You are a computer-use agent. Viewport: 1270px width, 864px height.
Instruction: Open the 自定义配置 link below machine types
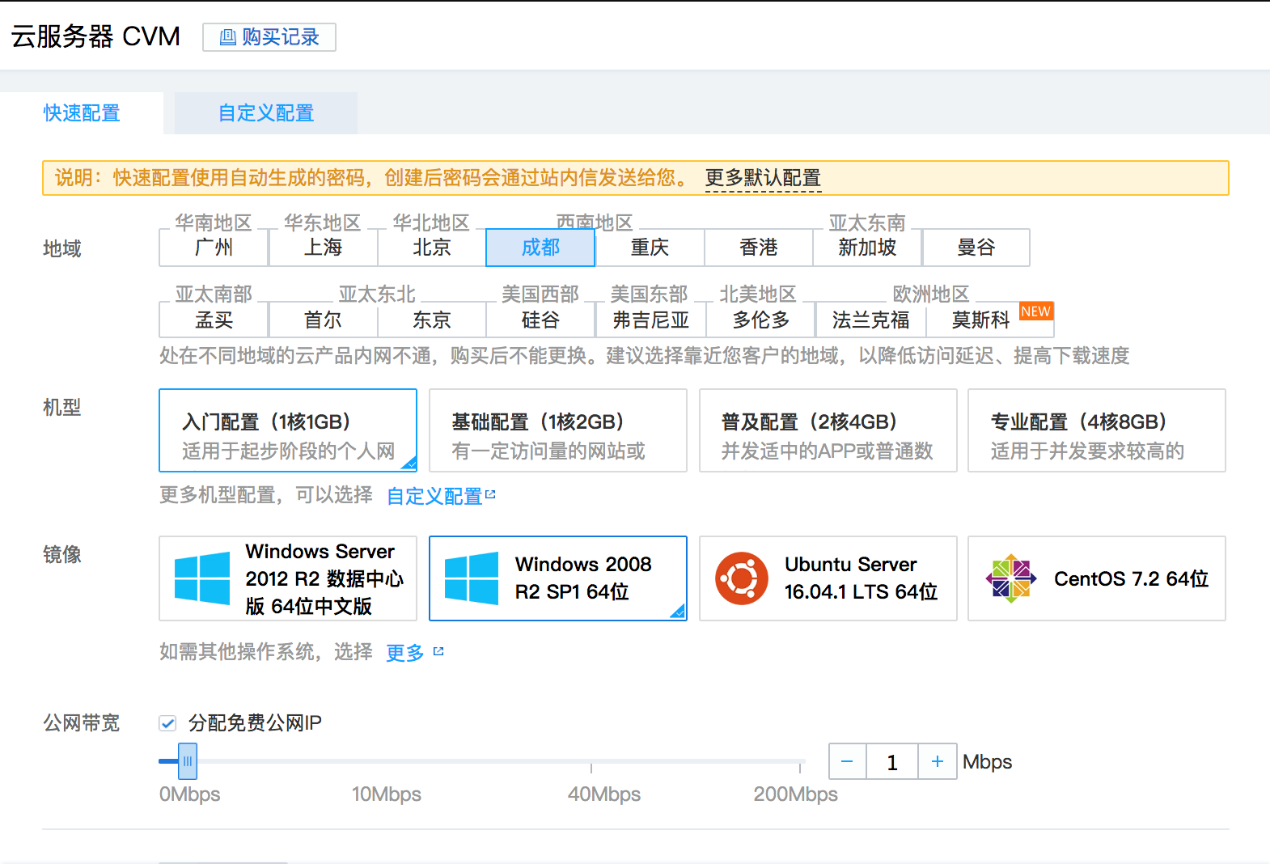(434, 495)
